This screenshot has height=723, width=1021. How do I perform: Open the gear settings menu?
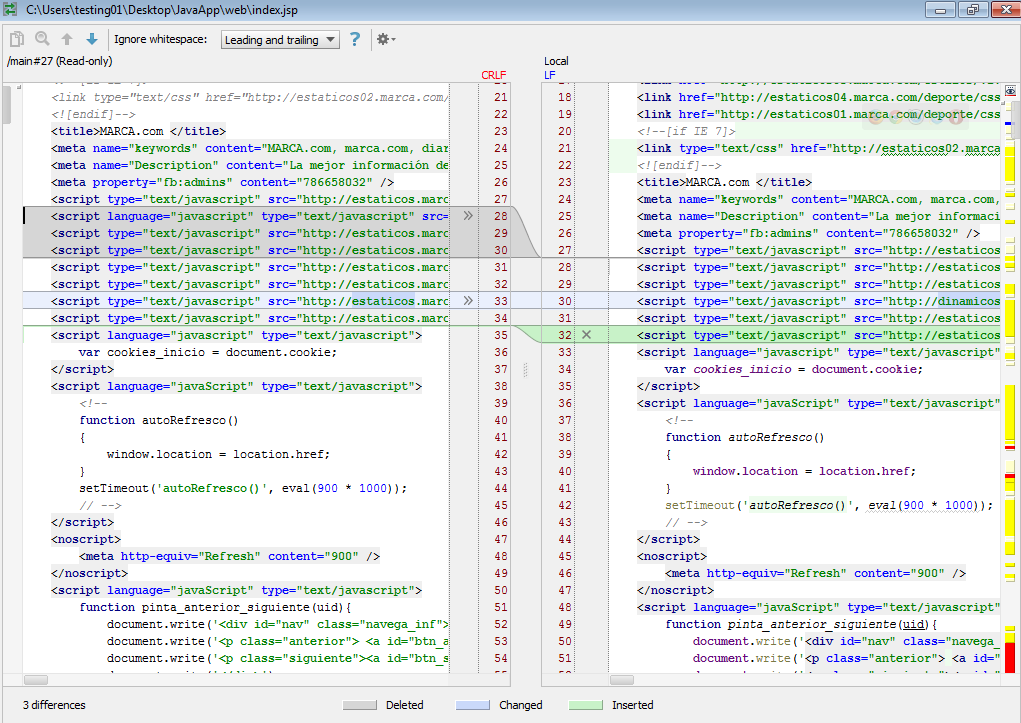[385, 39]
